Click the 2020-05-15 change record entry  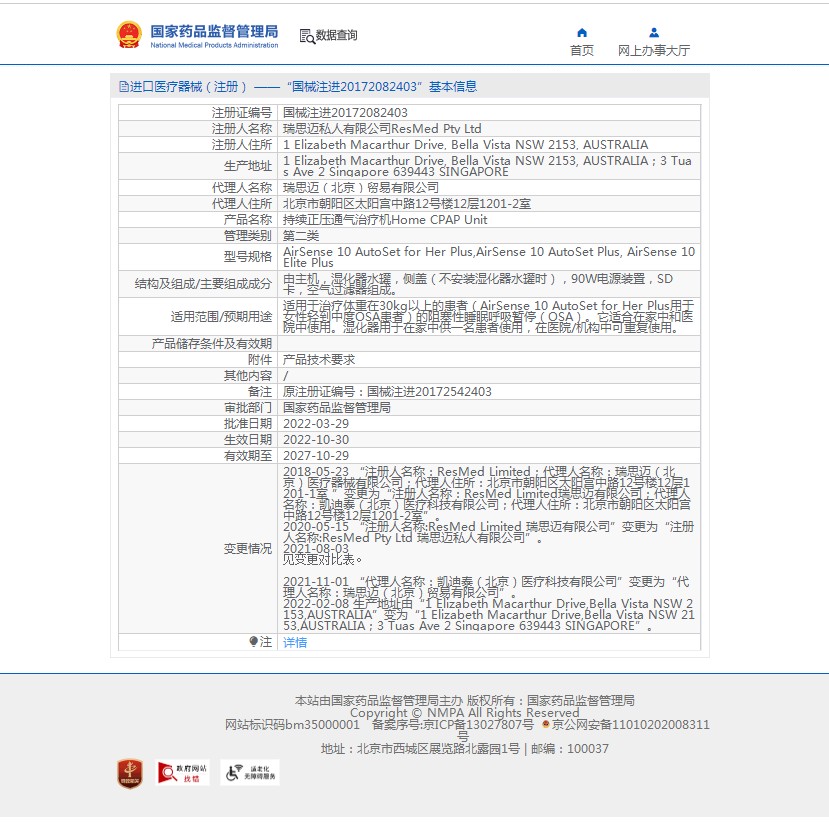point(489,532)
